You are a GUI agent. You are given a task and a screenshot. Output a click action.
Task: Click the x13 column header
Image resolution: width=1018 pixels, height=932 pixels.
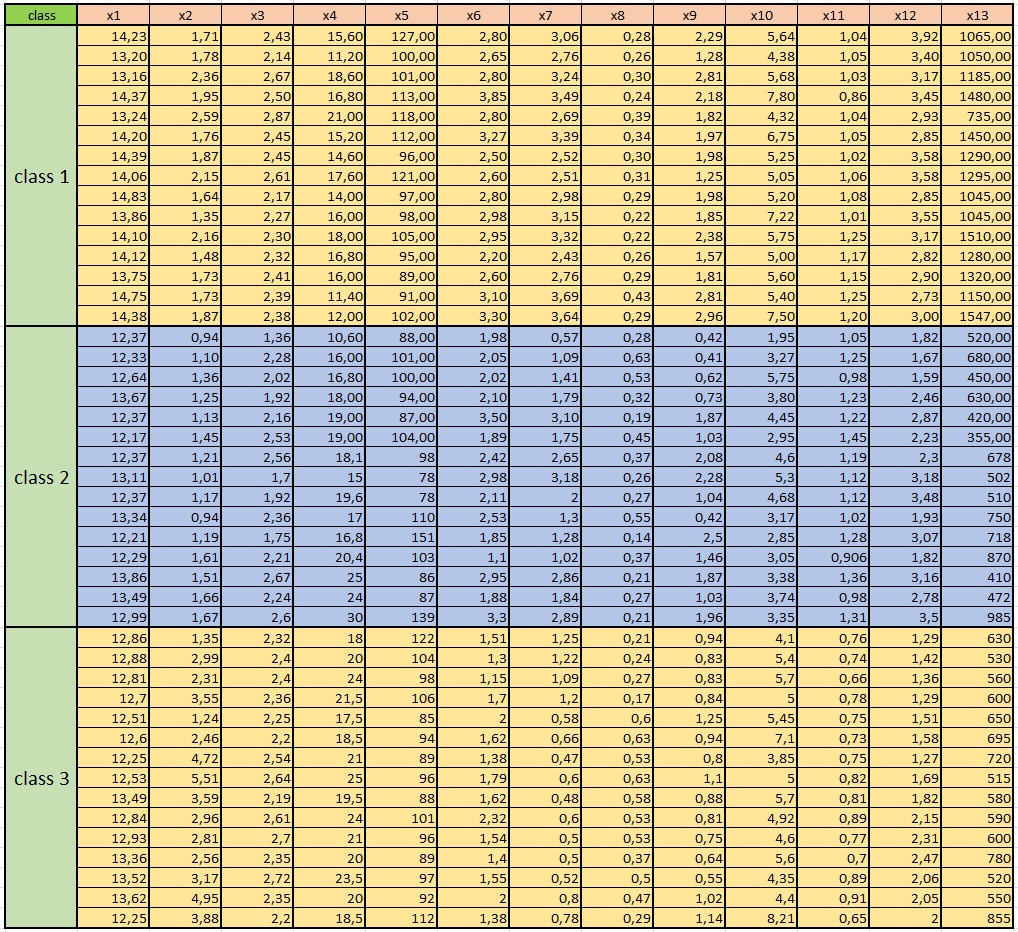tap(977, 15)
